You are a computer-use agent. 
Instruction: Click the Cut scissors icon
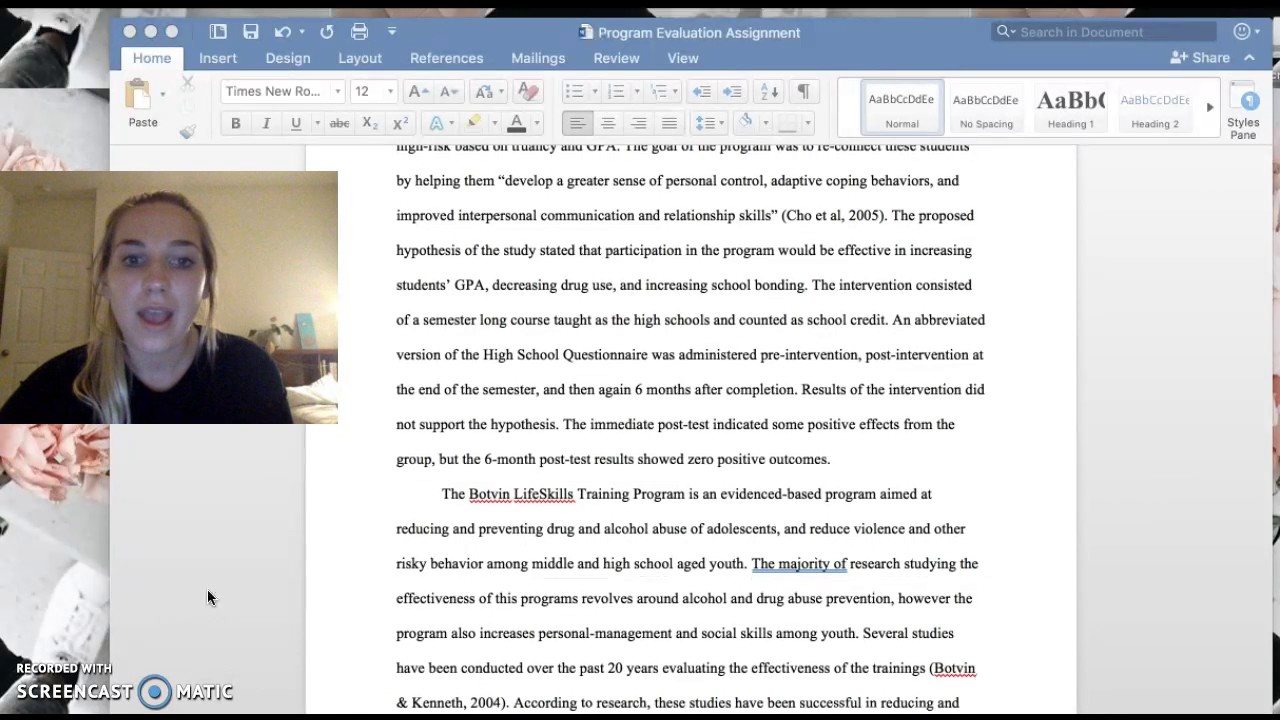pyautogui.click(x=187, y=84)
